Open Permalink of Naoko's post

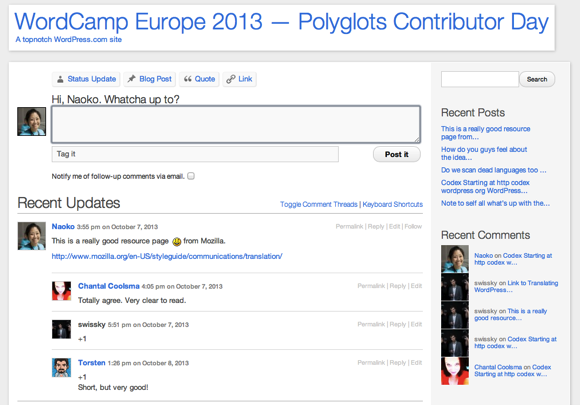349,226
